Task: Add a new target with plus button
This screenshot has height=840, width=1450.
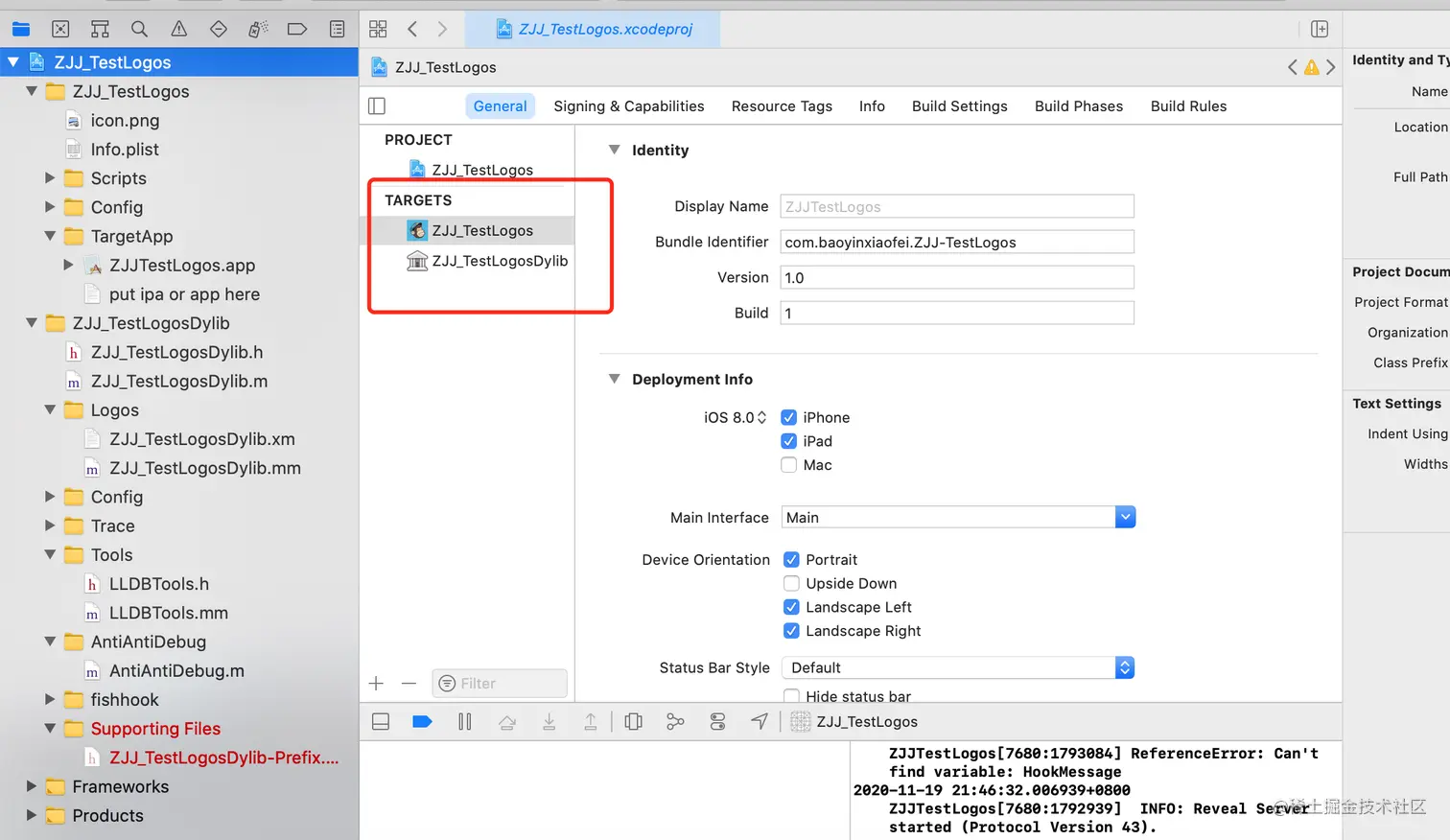Action: point(376,684)
